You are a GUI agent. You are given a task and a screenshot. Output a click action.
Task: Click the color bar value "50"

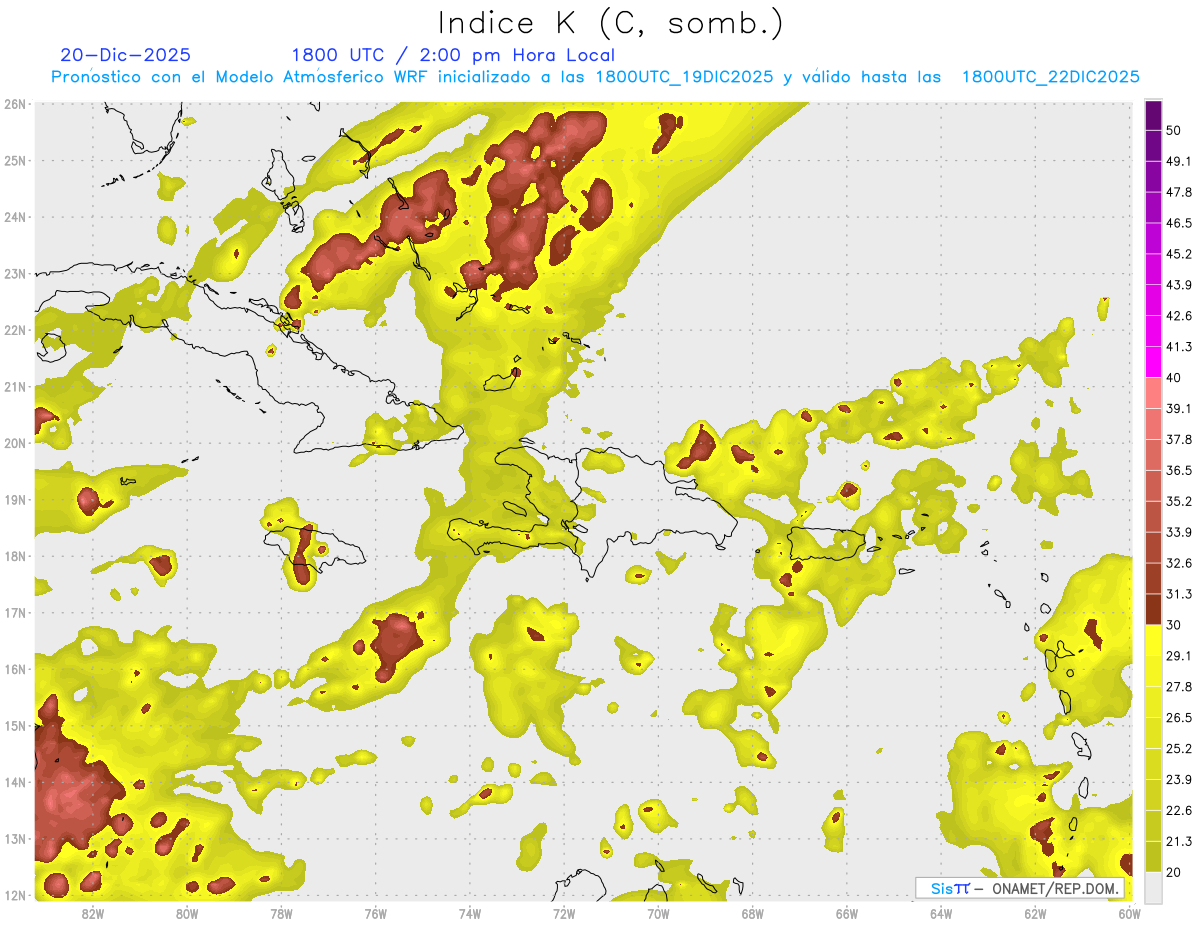point(1174,131)
